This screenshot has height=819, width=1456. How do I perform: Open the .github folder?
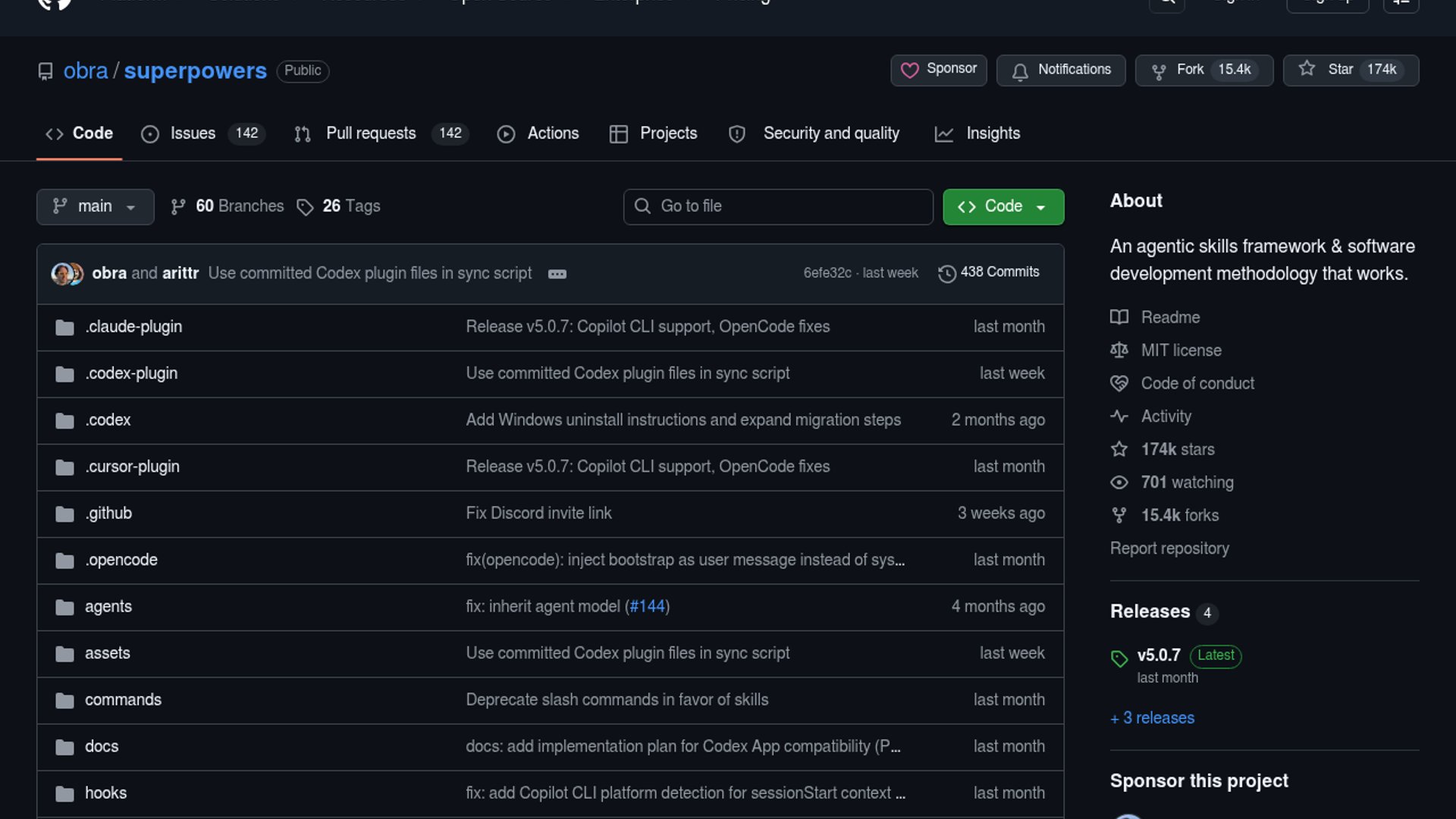[x=108, y=513]
